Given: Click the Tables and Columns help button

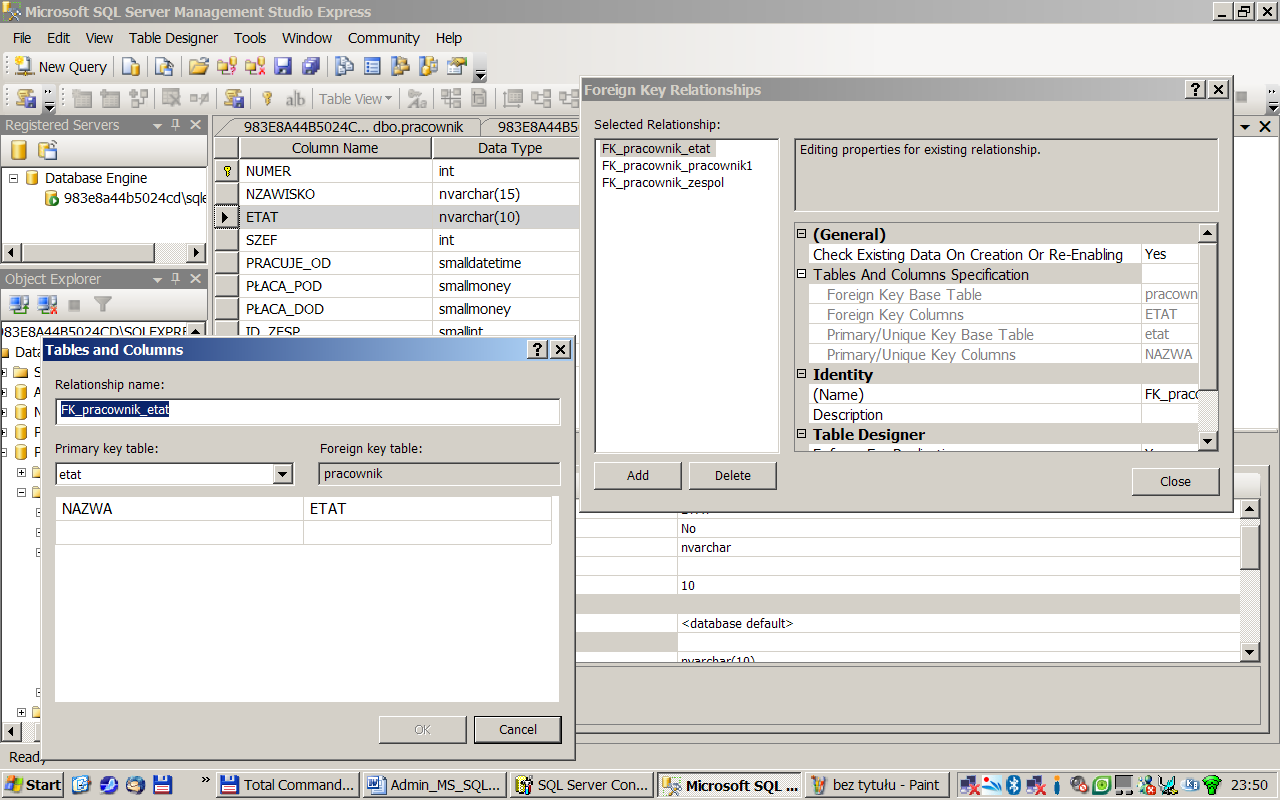Looking at the screenshot, I should coord(538,349).
